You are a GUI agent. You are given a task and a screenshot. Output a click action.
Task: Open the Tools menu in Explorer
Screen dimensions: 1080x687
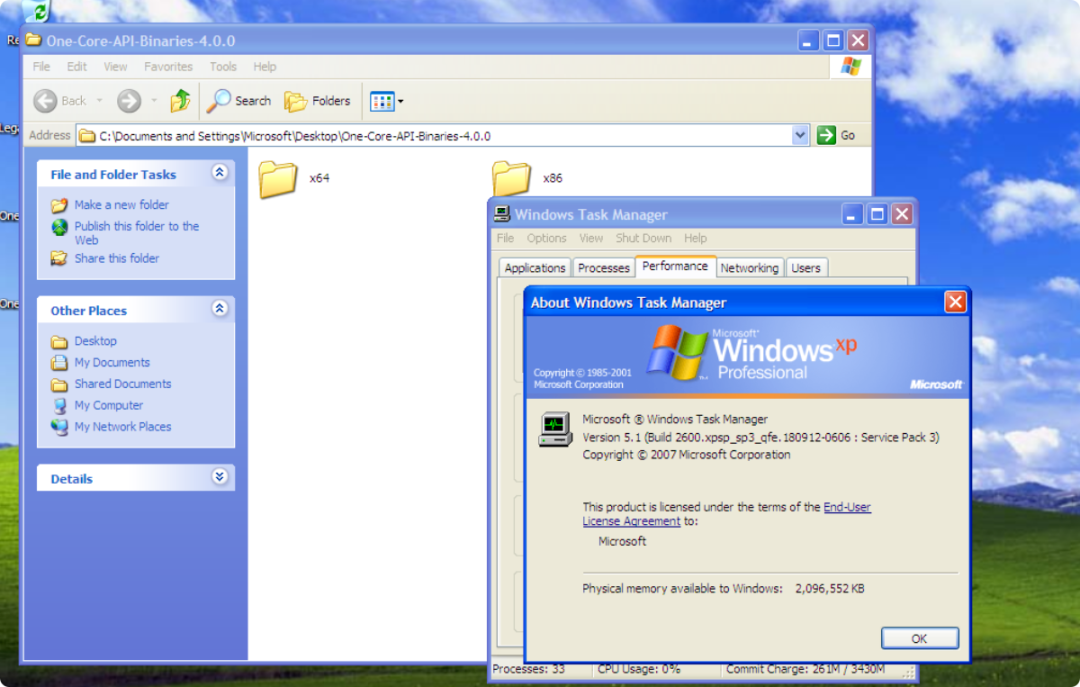pos(223,67)
